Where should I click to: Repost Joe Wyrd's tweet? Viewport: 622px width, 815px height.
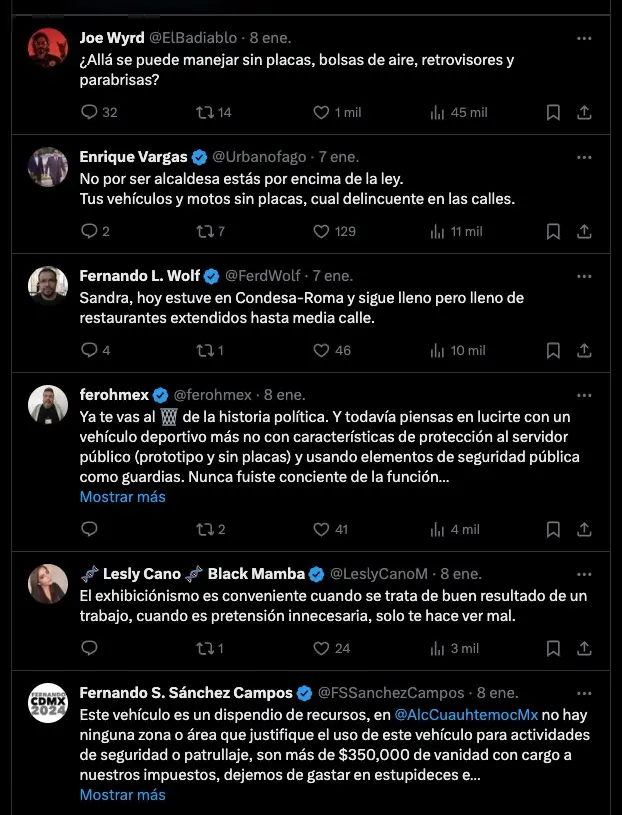point(205,113)
